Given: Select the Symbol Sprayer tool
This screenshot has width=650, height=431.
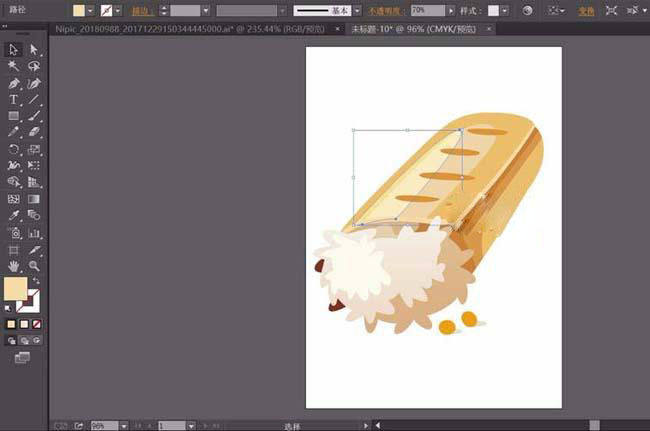Looking at the screenshot, I should 15,233.
